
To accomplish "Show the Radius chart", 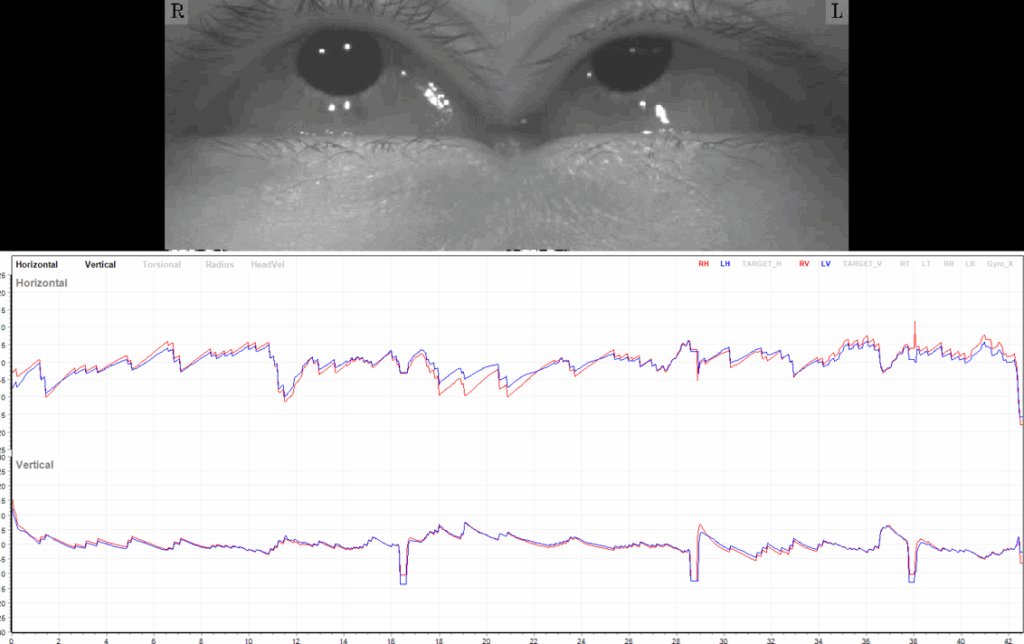I will pyautogui.click(x=221, y=265).
